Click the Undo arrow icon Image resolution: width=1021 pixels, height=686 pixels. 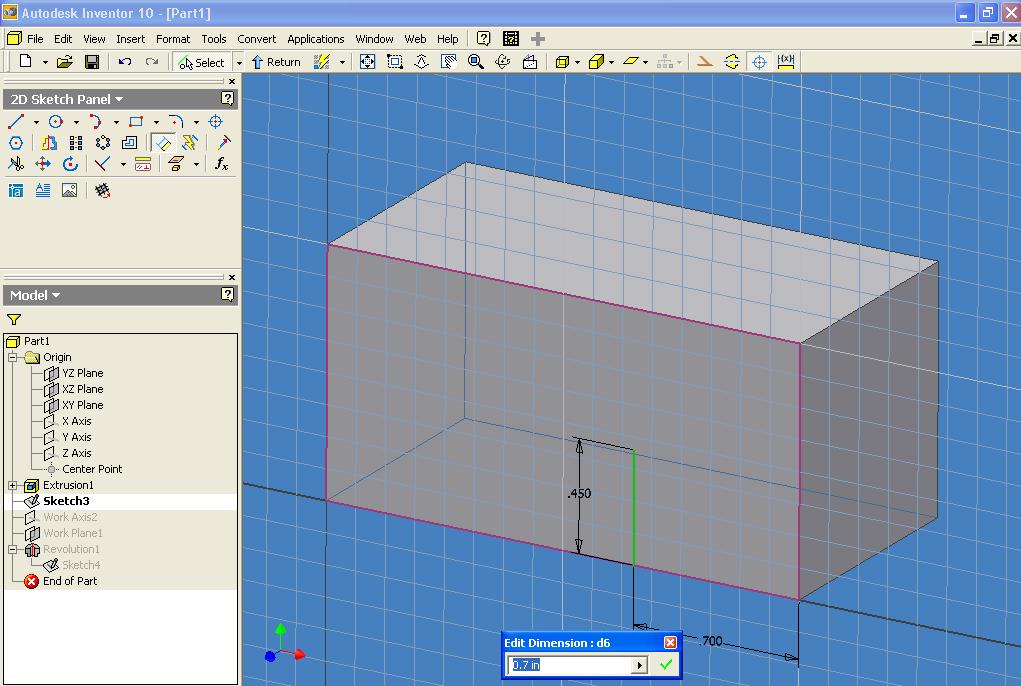[124, 62]
